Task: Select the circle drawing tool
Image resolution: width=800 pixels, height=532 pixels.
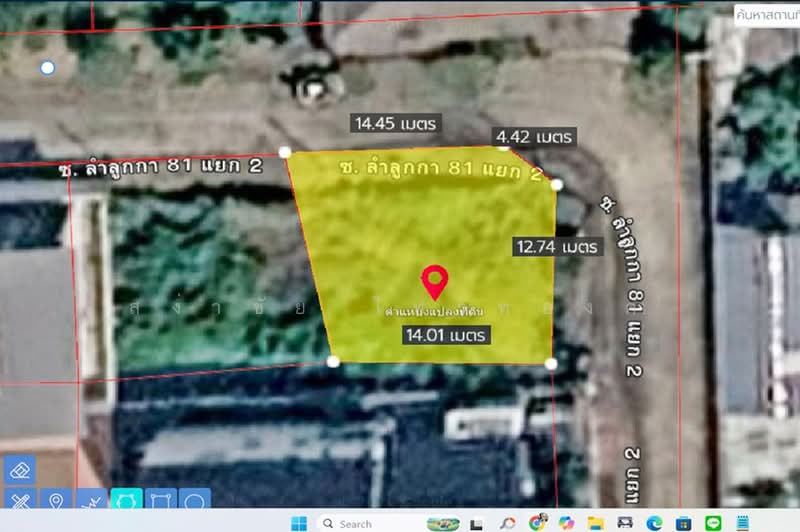Action: (x=195, y=499)
